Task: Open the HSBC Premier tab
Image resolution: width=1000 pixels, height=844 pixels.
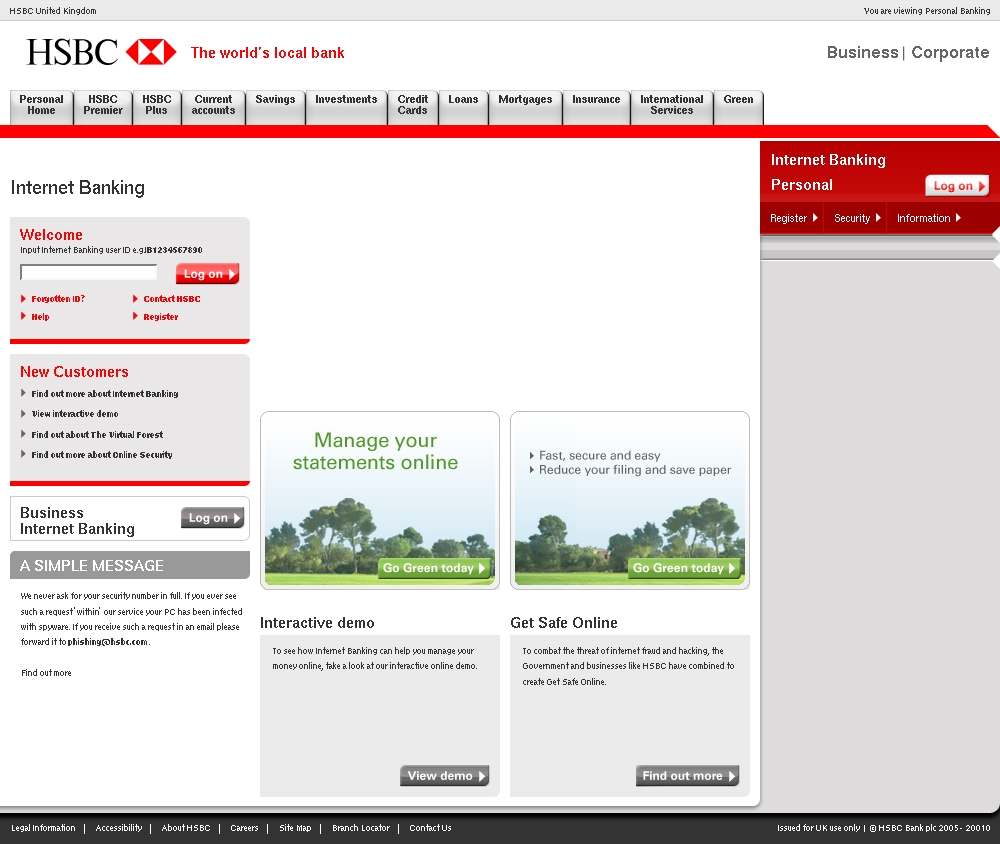Action: pyautogui.click(x=103, y=107)
